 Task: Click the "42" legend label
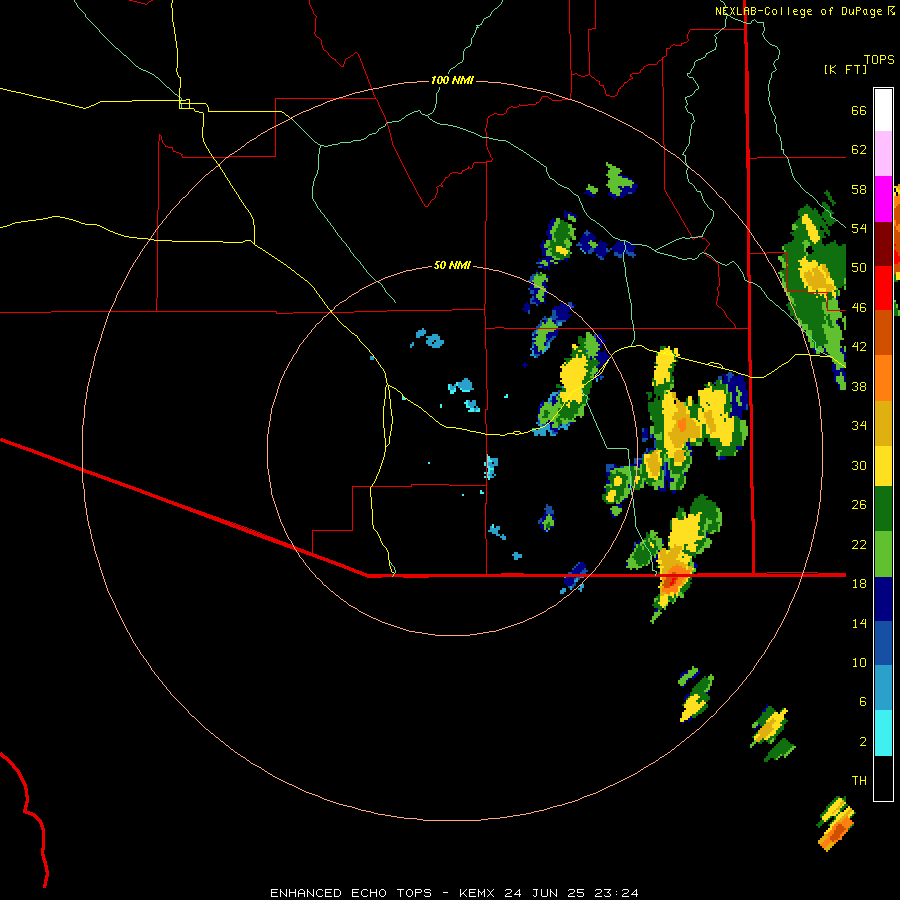[x=859, y=347]
